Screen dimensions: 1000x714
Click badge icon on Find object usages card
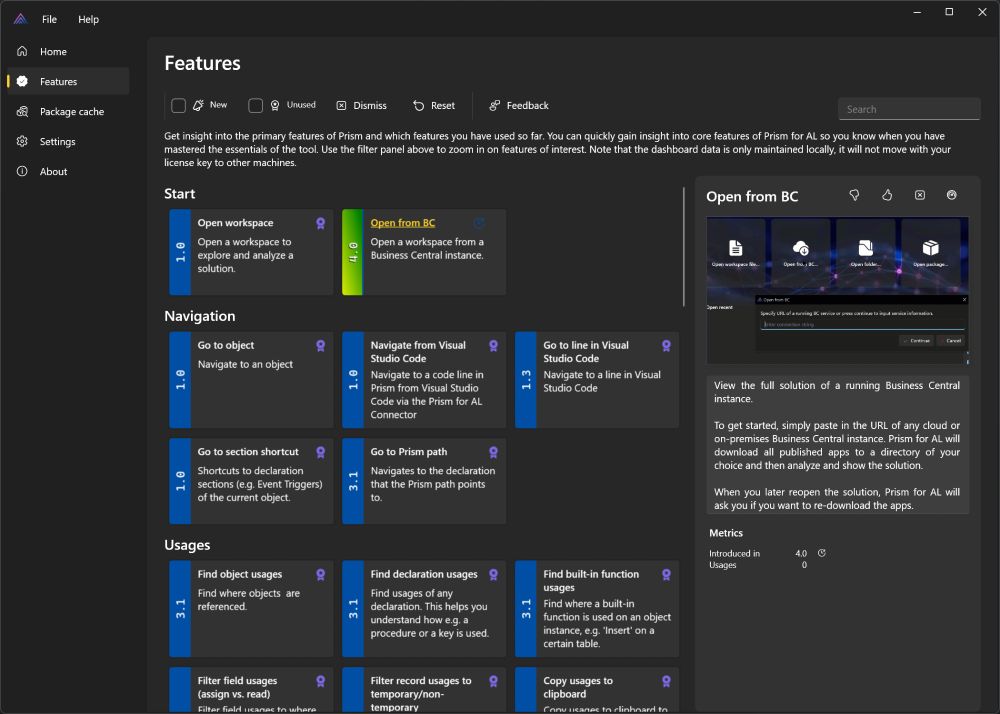(321, 574)
